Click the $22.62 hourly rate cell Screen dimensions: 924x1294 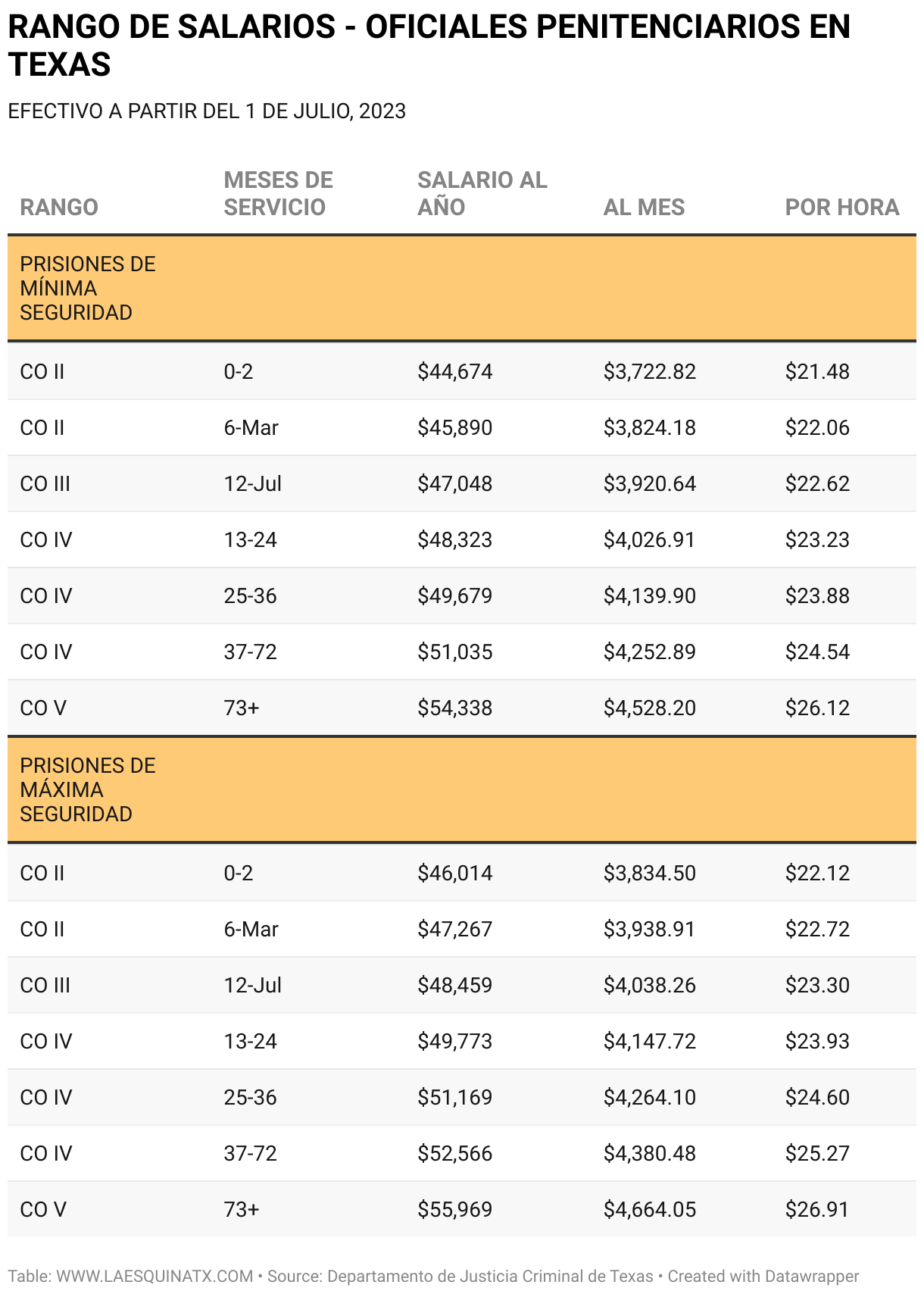817,484
